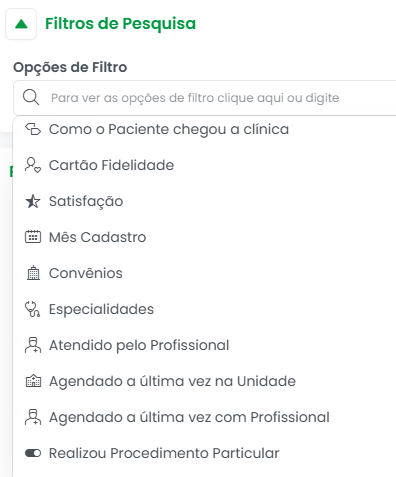Click the Atendido pelo Profissional doctor icon
The image size is (396, 477).
click(x=33, y=345)
